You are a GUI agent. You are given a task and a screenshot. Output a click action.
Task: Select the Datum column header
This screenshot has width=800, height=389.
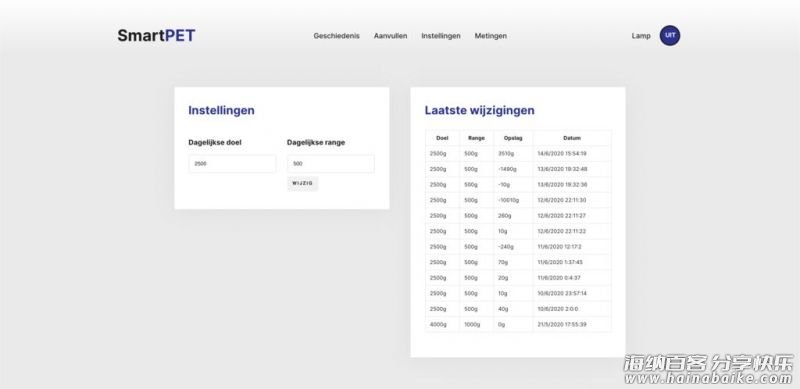click(x=571, y=138)
